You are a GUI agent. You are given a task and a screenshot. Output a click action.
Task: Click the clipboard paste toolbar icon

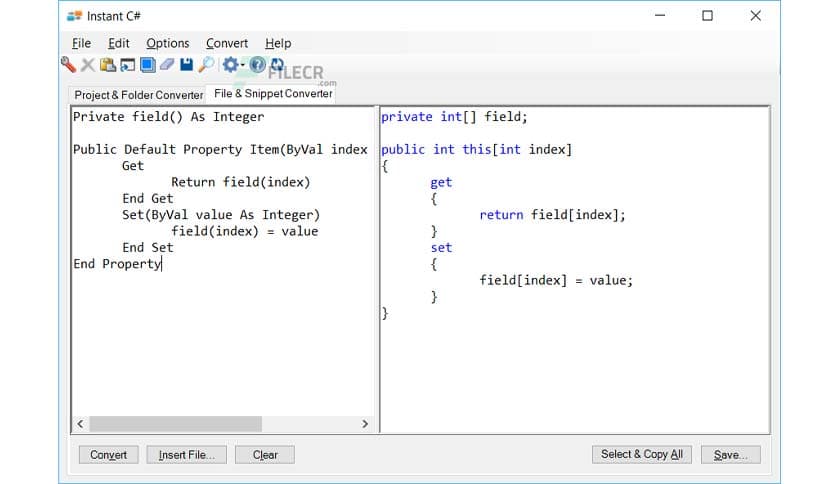(x=108, y=65)
